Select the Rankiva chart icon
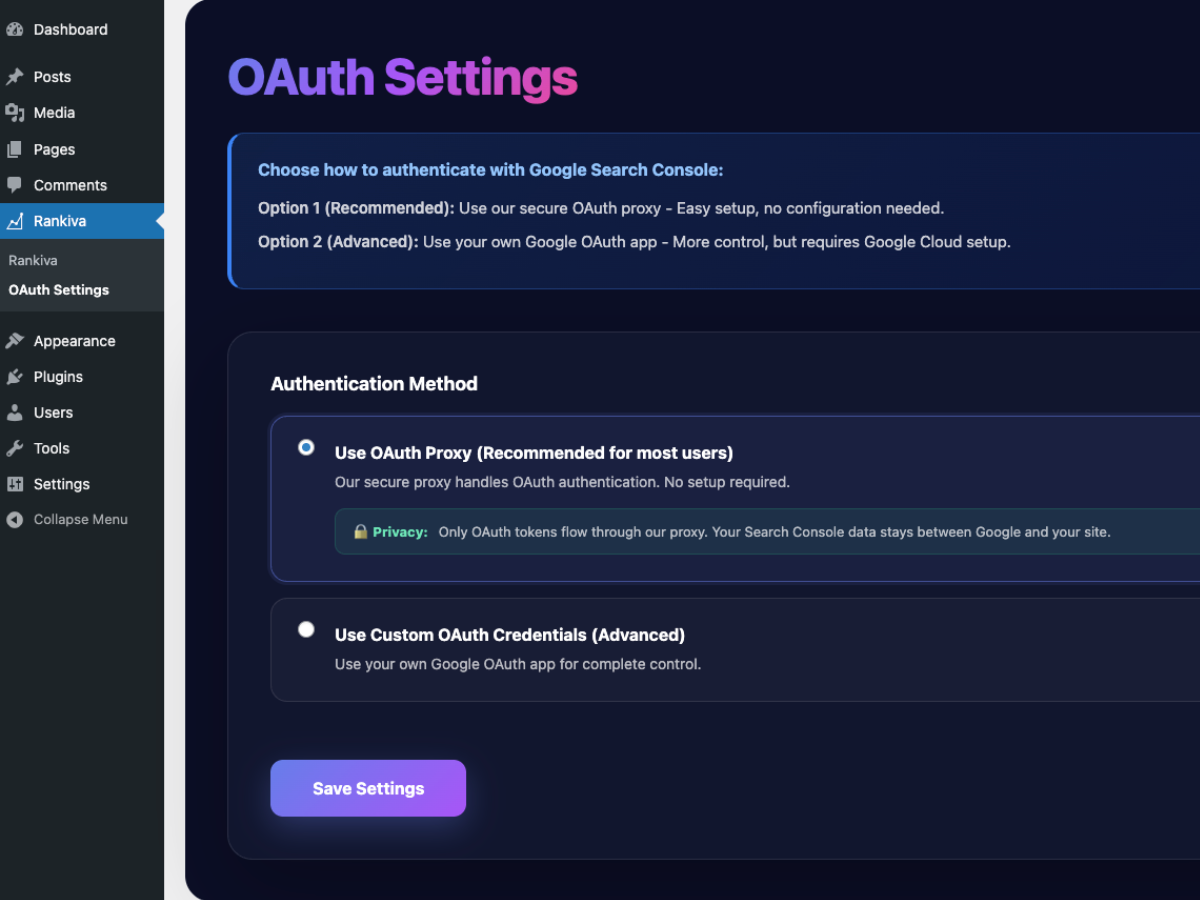 pos(17,222)
